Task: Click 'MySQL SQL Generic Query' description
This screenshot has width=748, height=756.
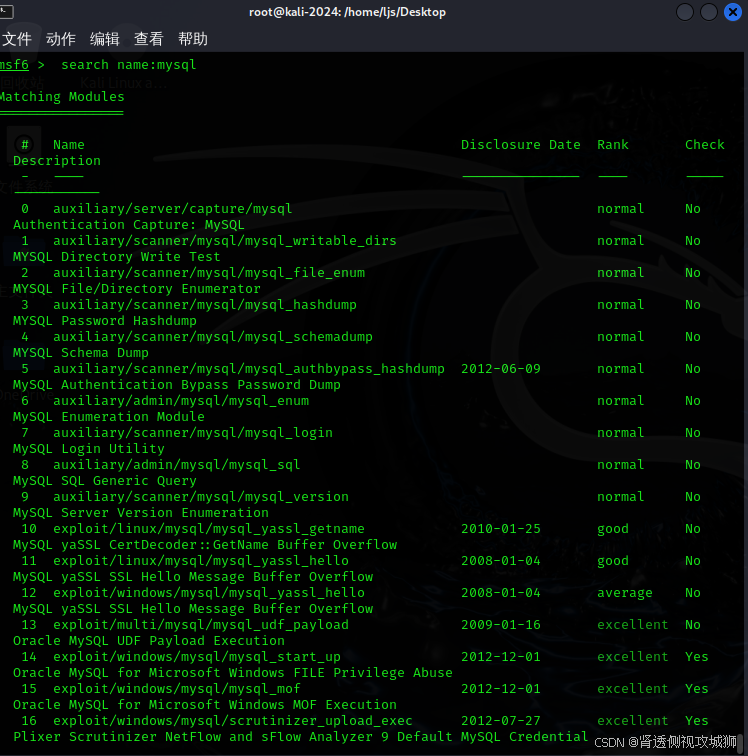Action: pos(105,481)
